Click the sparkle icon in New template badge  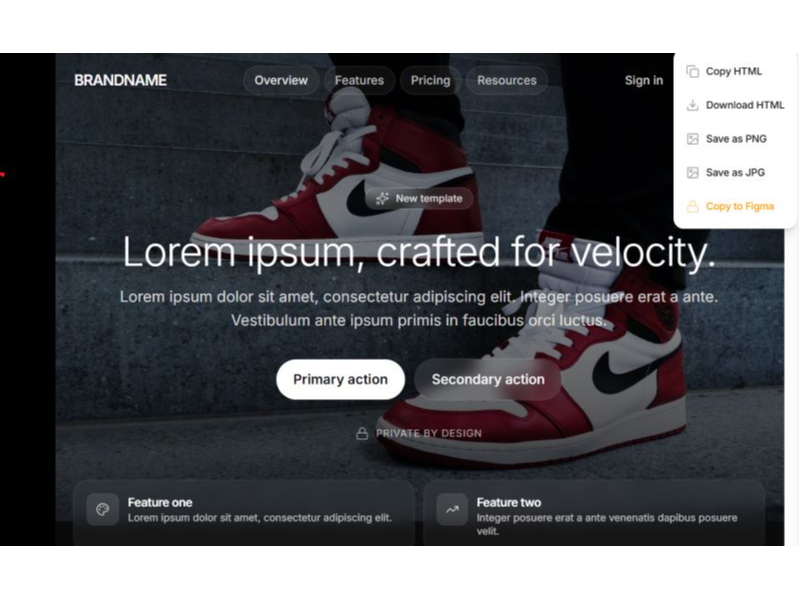point(382,198)
